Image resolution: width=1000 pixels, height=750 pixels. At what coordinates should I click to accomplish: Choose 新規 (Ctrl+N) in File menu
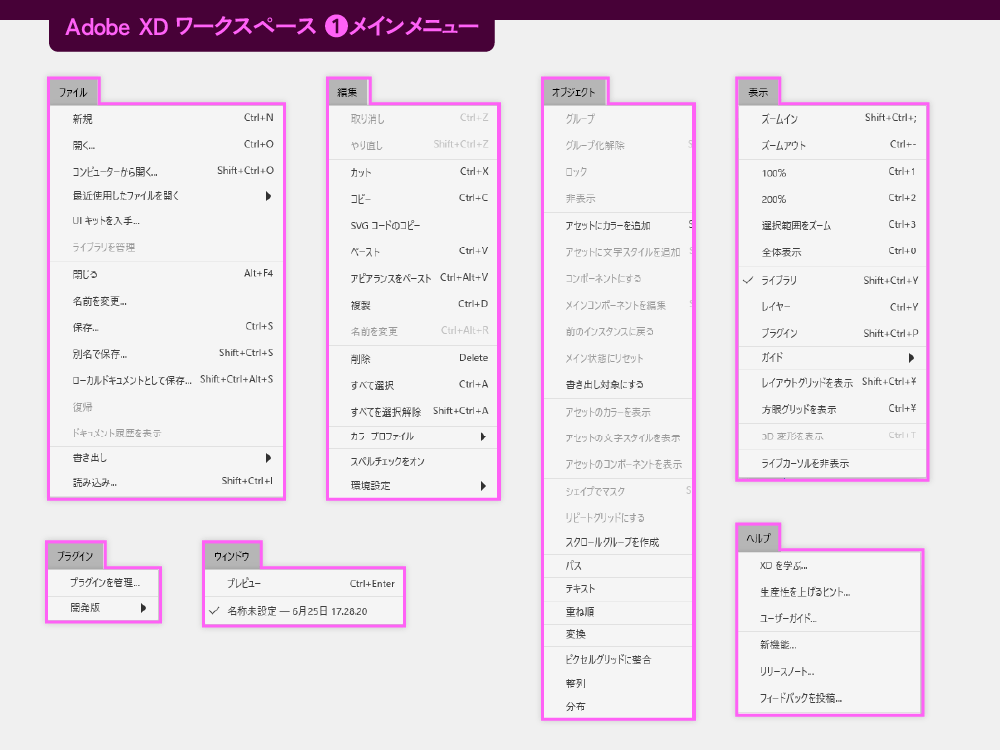point(166,119)
